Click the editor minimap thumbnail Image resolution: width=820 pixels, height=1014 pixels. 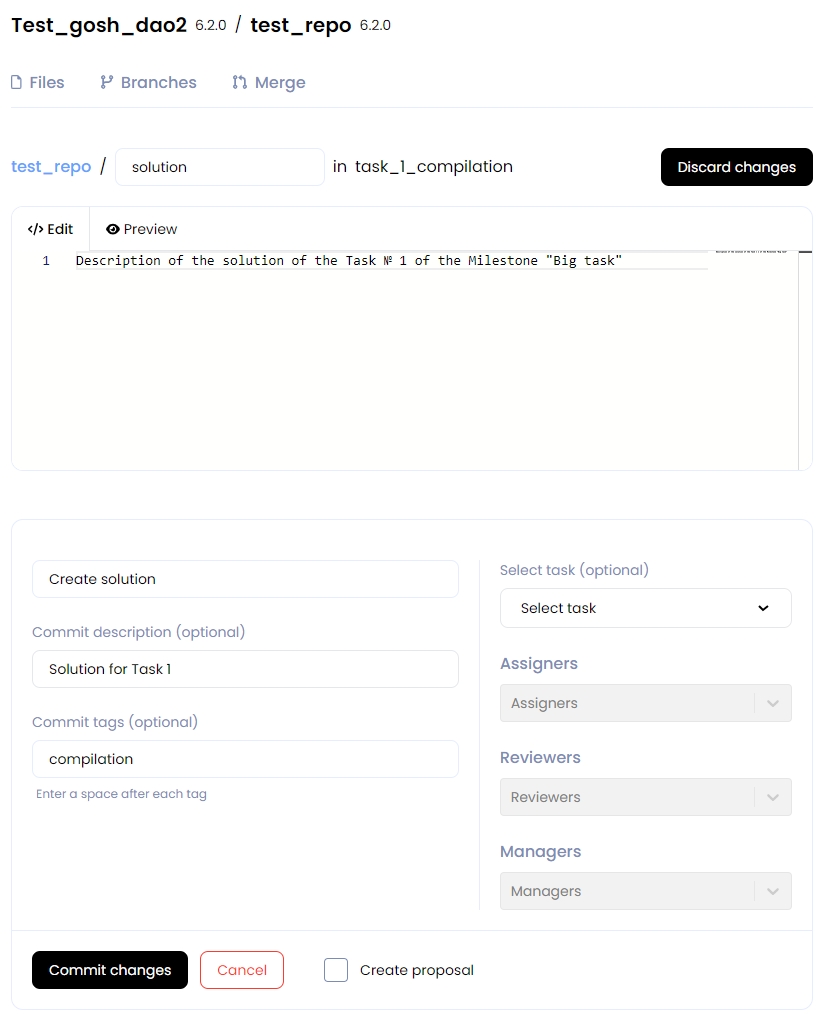[x=751, y=250]
